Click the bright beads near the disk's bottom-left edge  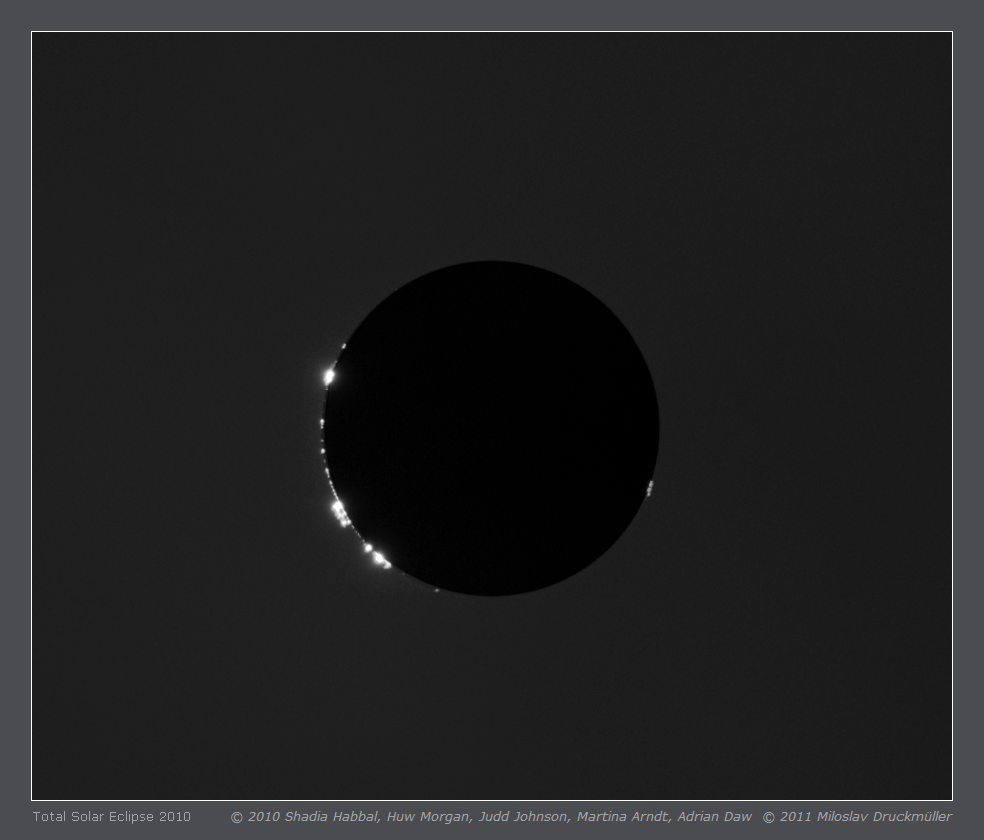pyautogui.click(x=377, y=555)
